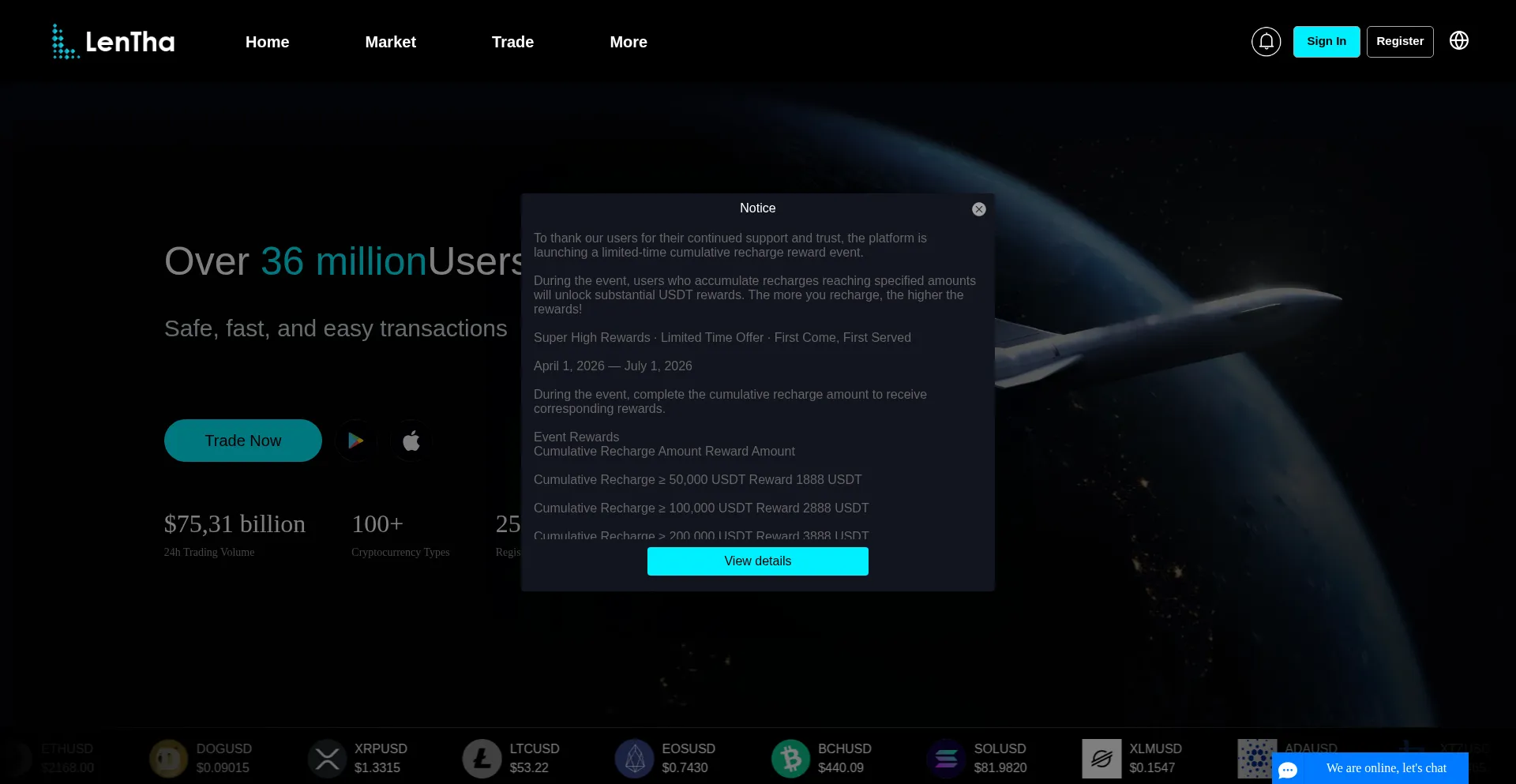Click the $0.1547 XLMUSD price
1516x784 pixels.
tap(1152, 767)
